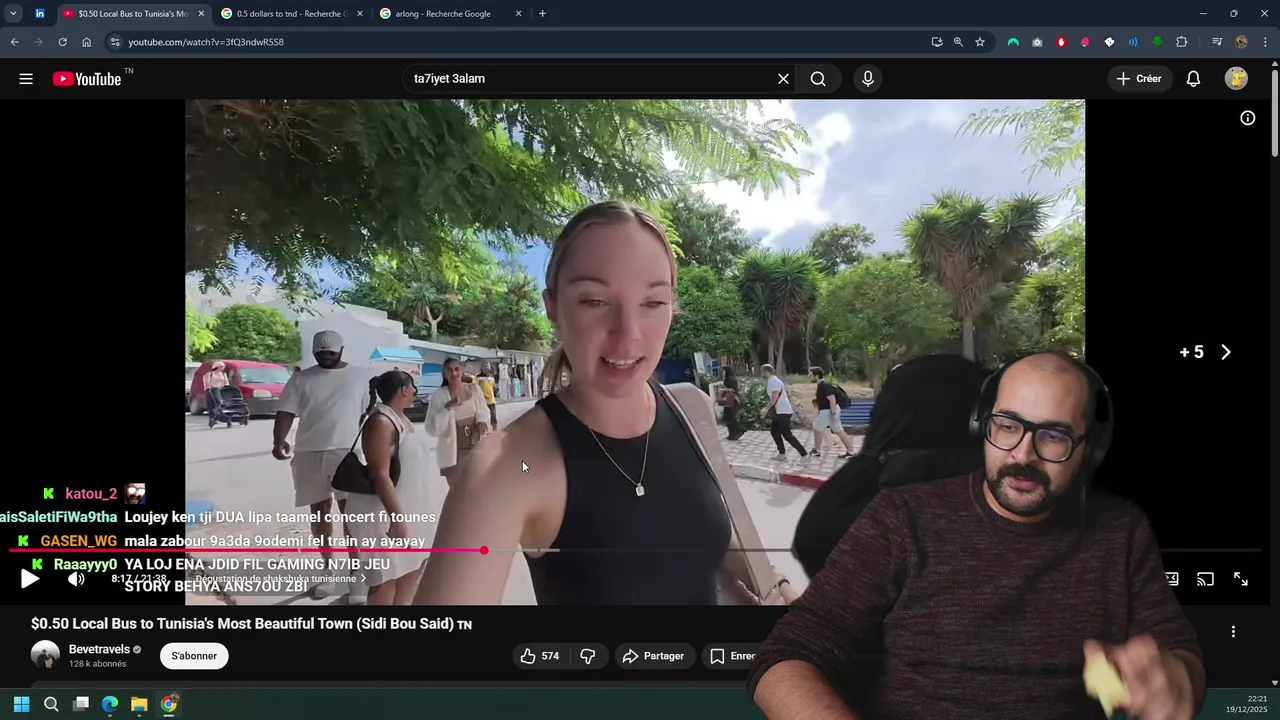Click the youtube.com address bar URL

pos(206,42)
